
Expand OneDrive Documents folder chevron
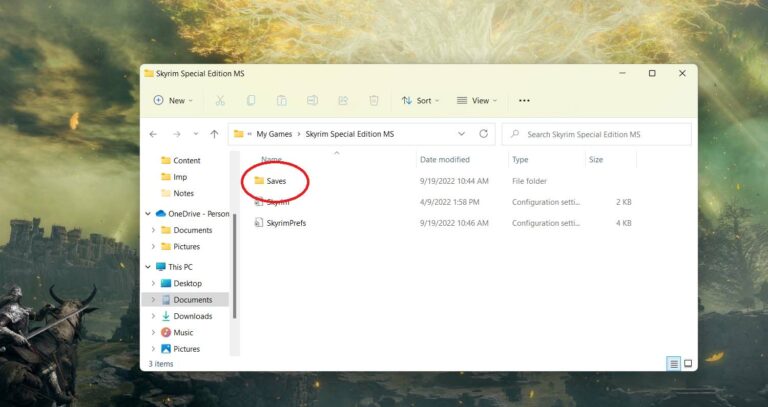153,230
